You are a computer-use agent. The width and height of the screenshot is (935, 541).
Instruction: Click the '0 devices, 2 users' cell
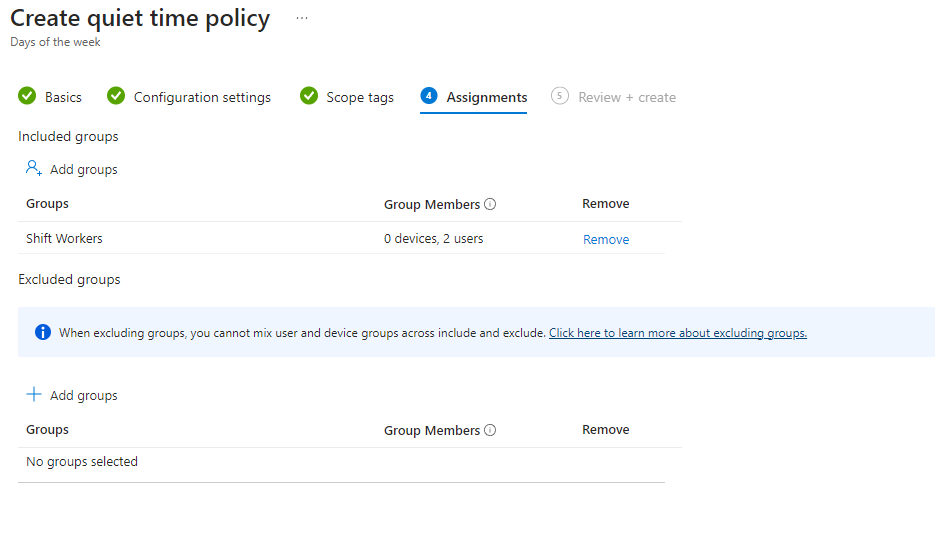pyautogui.click(x=433, y=239)
